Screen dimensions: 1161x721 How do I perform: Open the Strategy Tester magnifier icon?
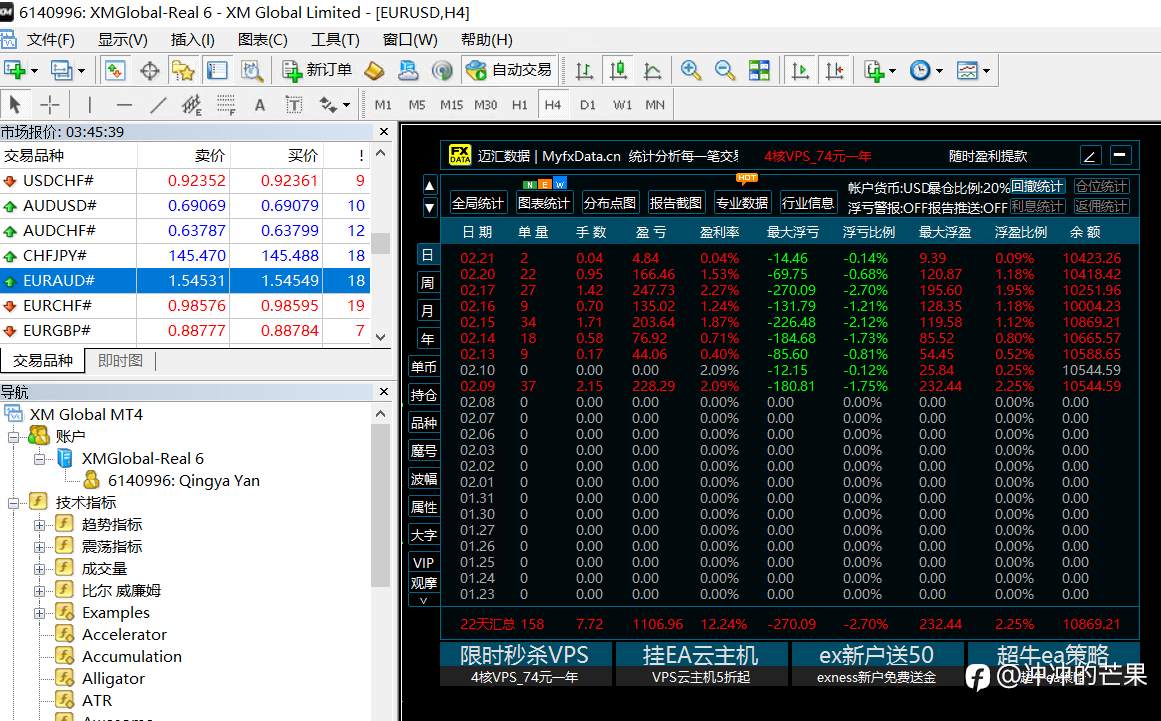(x=252, y=70)
